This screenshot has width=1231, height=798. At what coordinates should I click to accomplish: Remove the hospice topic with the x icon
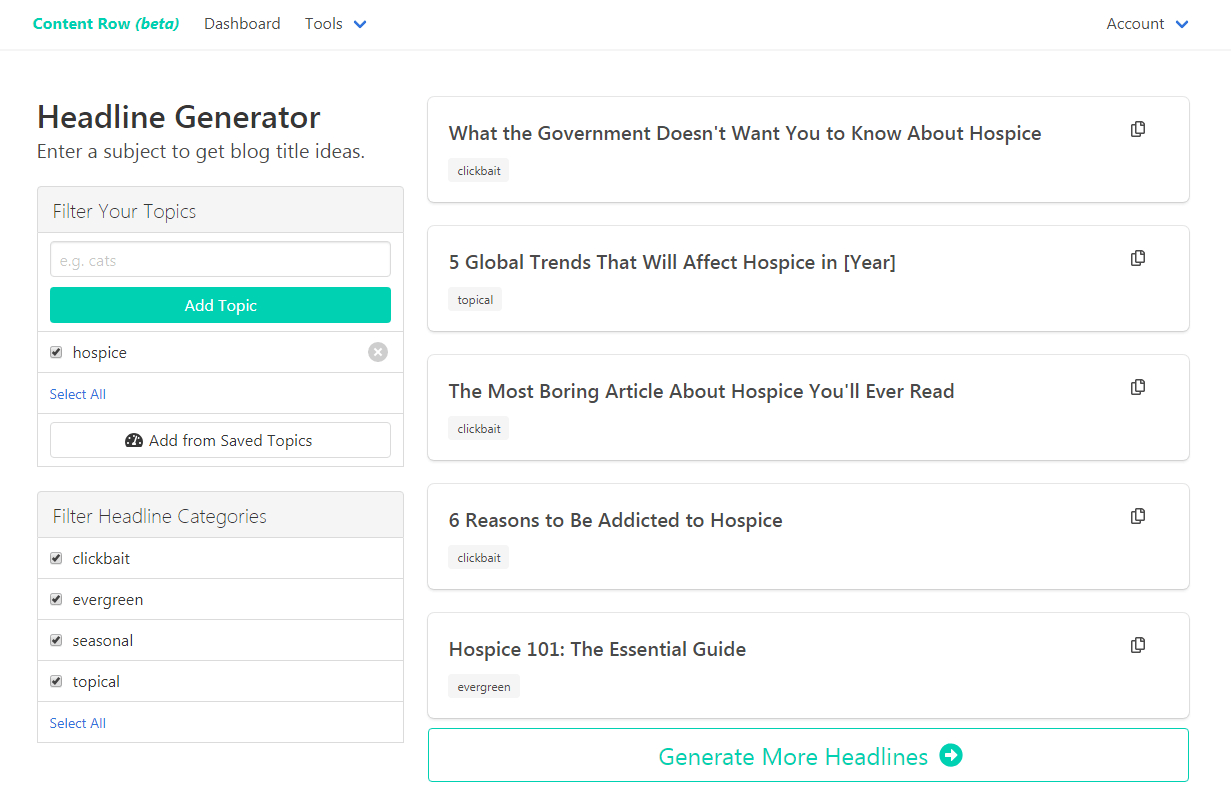[x=378, y=352]
